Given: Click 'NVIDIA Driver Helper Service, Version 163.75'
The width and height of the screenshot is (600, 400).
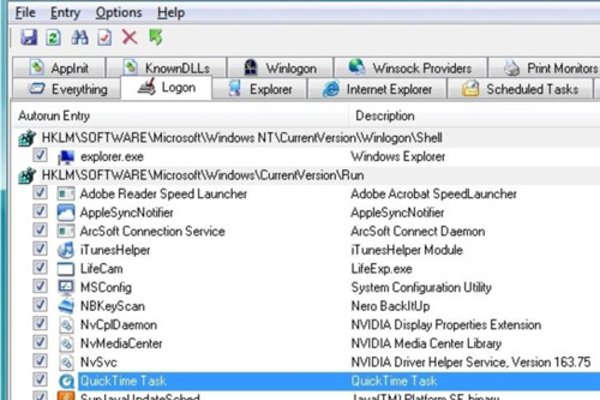Looking at the screenshot, I should point(471,362).
